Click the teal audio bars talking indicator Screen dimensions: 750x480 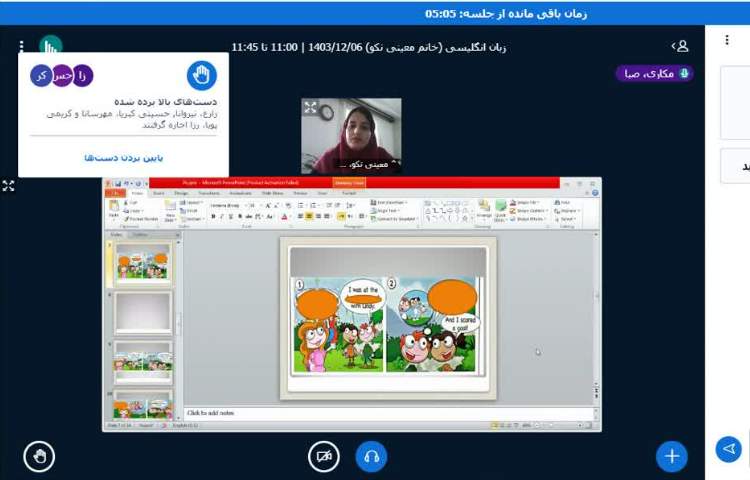click(x=51, y=47)
